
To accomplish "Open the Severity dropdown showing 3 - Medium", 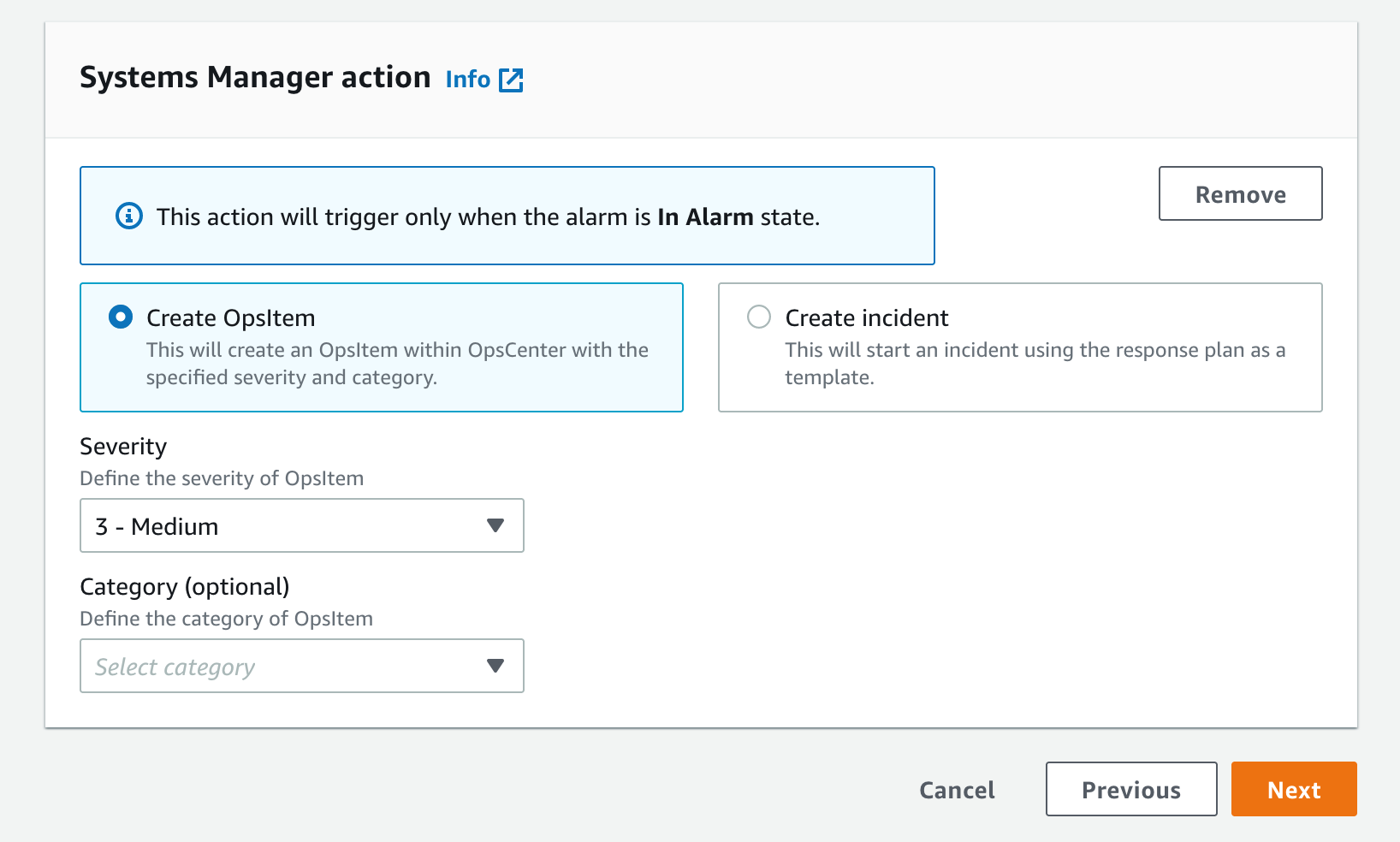I will [301, 525].
